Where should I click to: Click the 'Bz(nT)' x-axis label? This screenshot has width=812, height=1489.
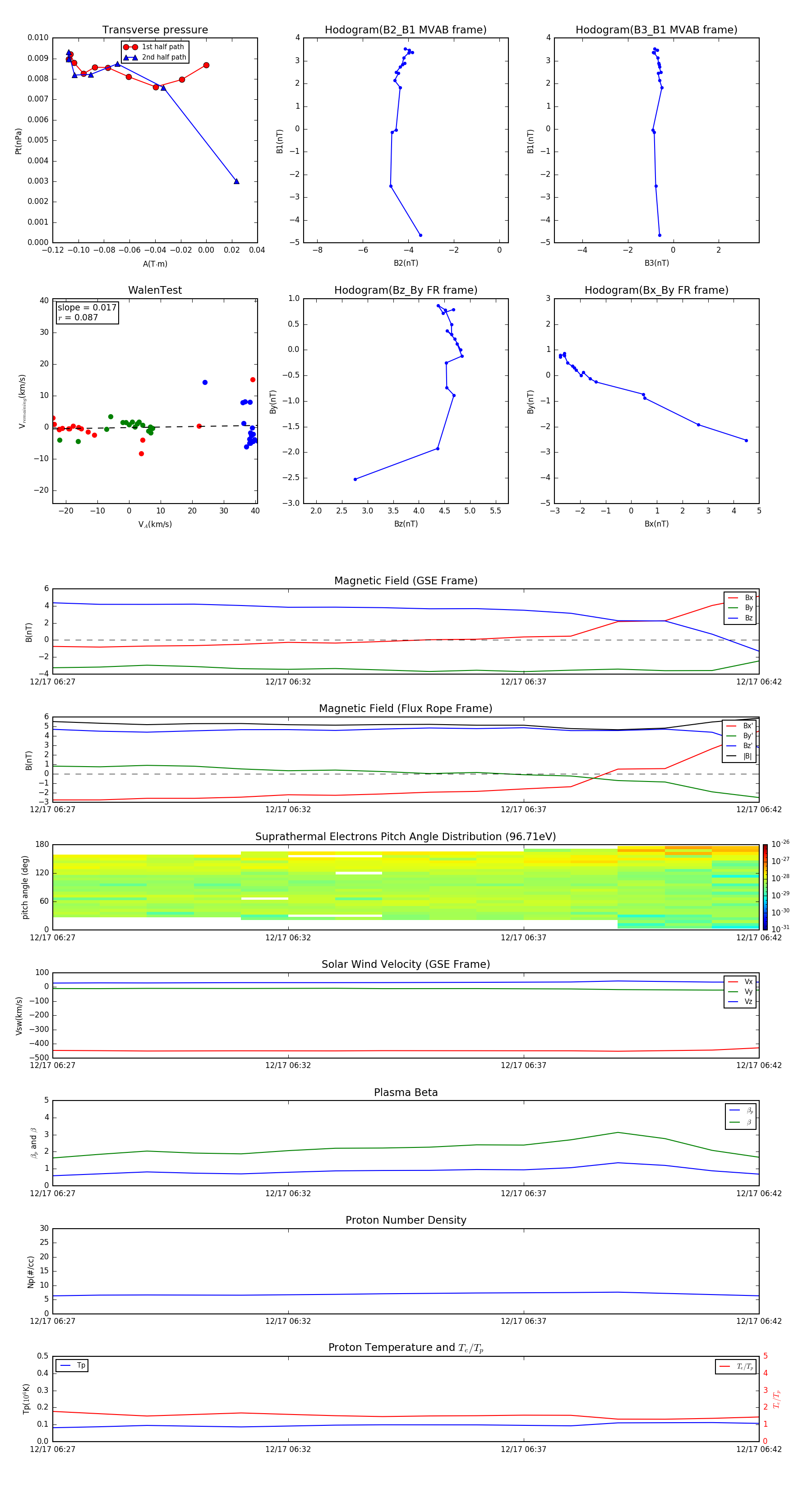(x=406, y=524)
